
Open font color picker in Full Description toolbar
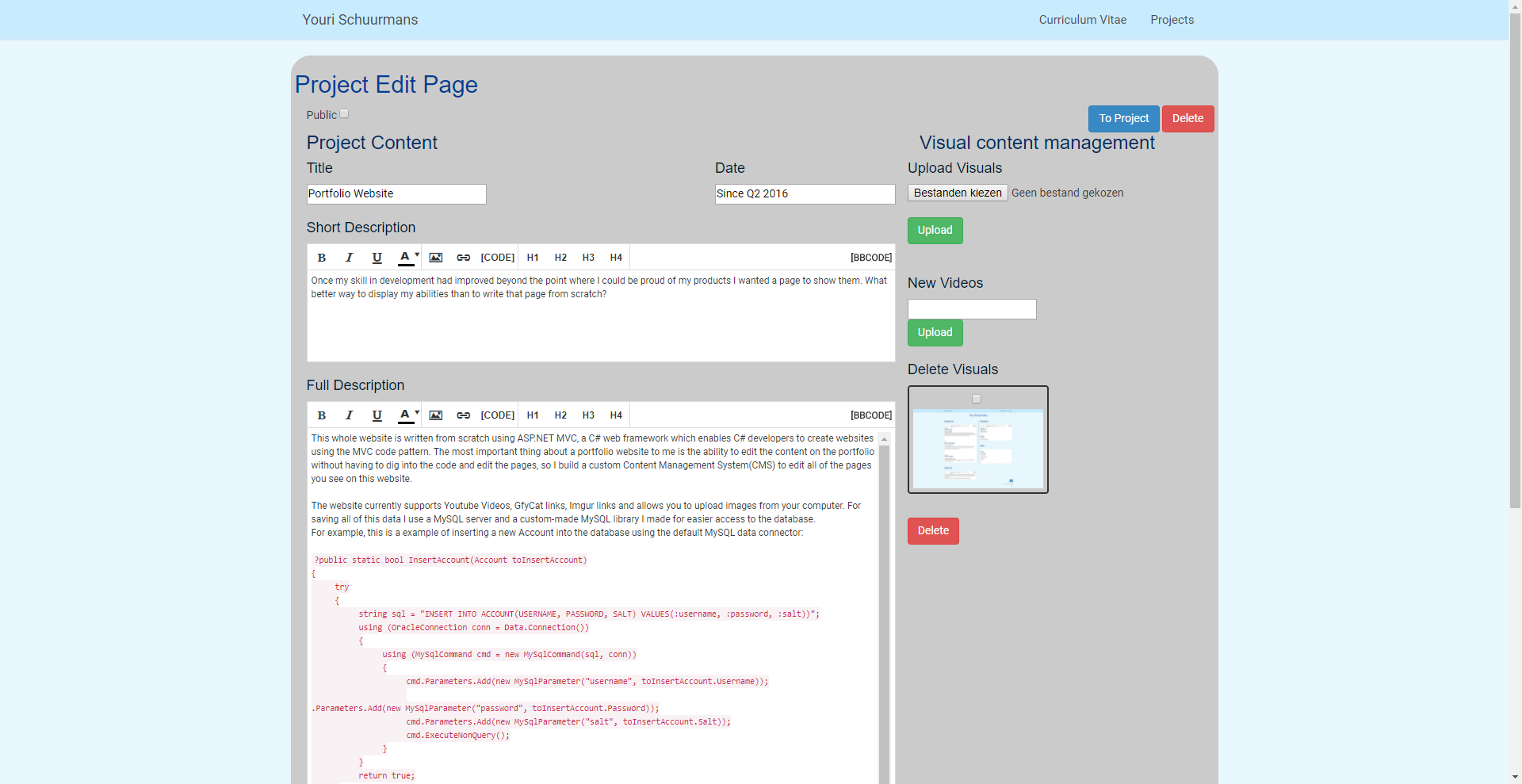(x=407, y=415)
